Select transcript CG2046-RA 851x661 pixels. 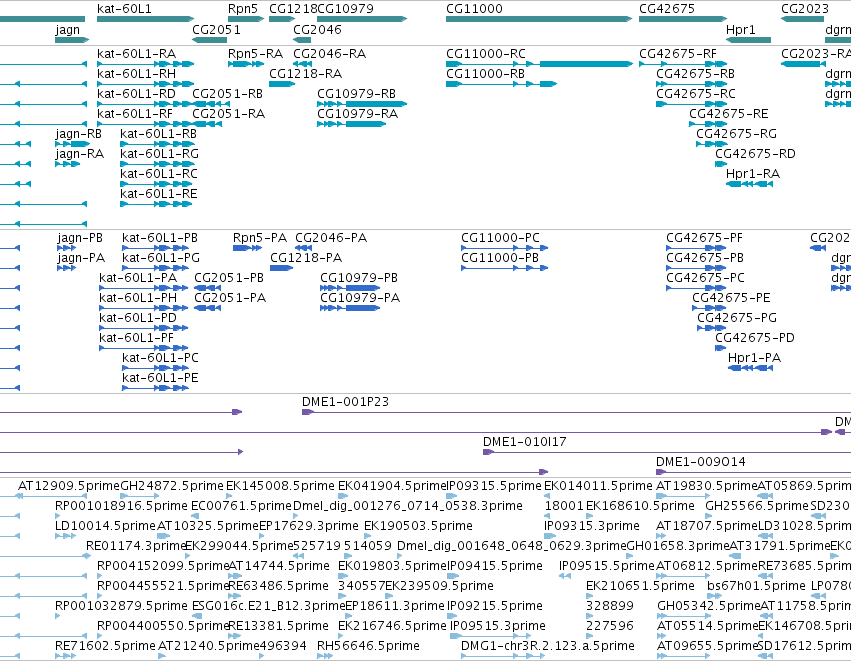[x=330, y=54]
